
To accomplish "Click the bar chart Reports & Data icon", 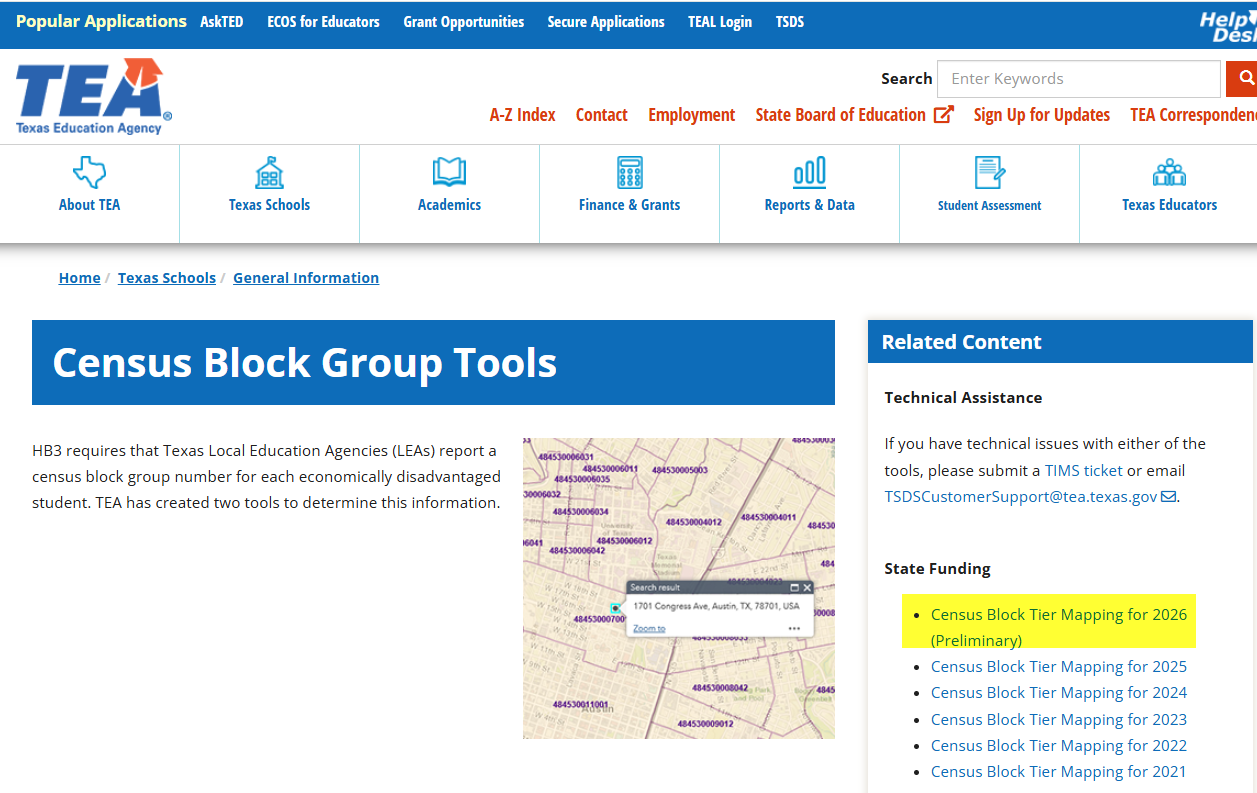I will click(809, 172).
